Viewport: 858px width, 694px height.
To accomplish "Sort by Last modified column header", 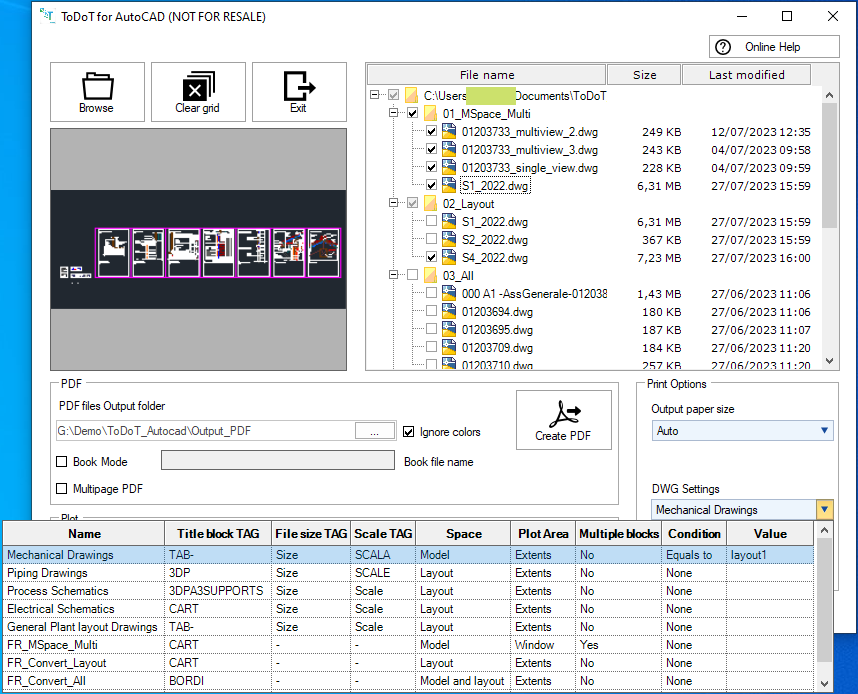I will click(746, 75).
